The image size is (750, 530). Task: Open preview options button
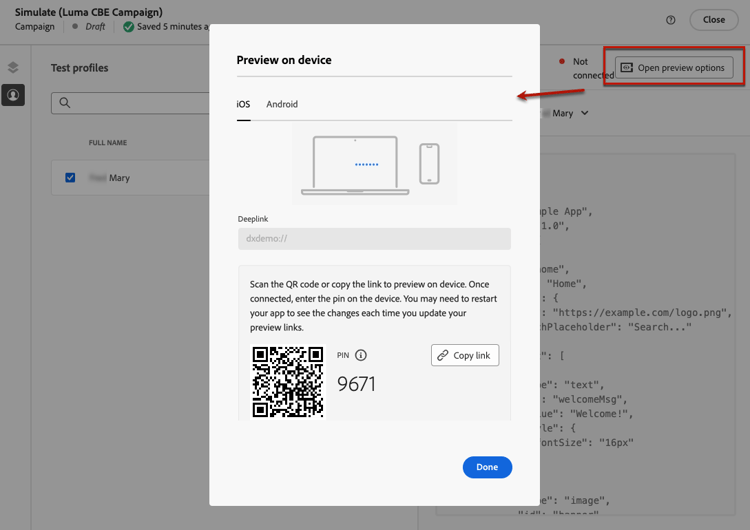point(674,67)
